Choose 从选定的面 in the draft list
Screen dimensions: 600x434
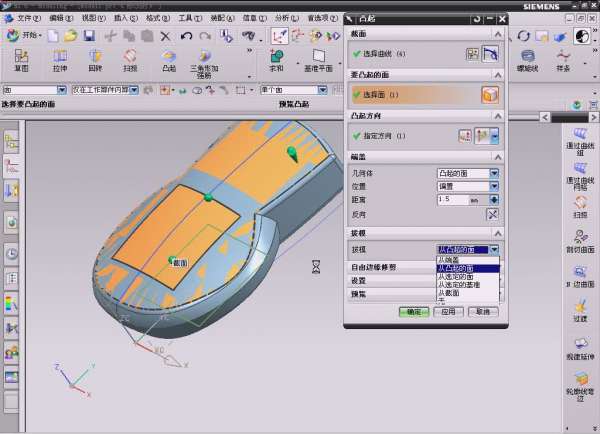click(461, 277)
